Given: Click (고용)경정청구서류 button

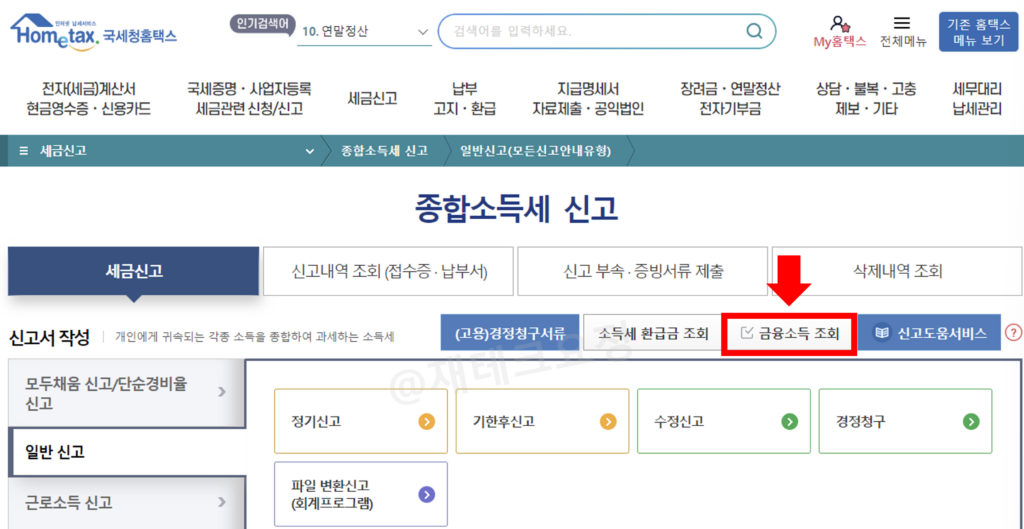Looking at the screenshot, I should click(509, 333).
